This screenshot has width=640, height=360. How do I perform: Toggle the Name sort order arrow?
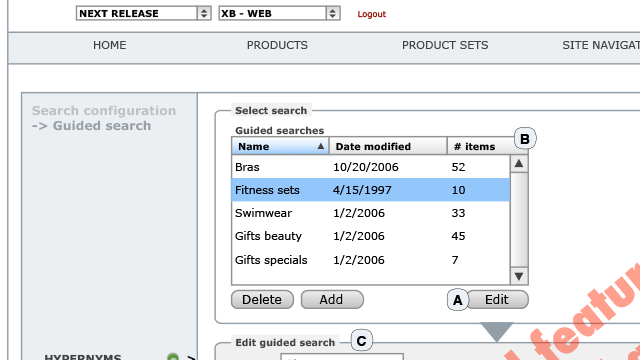pos(321,146)
